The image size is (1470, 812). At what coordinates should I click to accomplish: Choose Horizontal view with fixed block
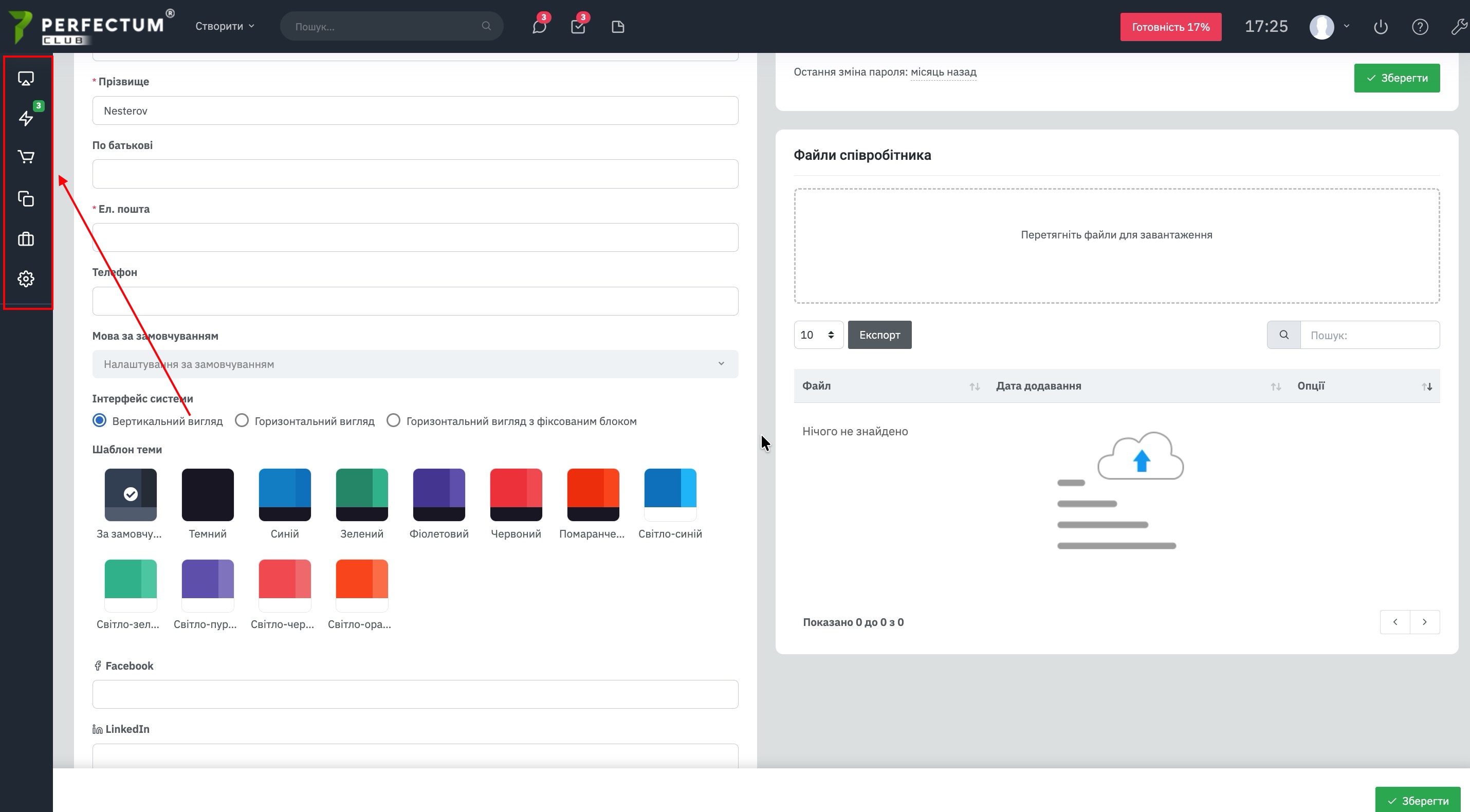pos(393,420)
